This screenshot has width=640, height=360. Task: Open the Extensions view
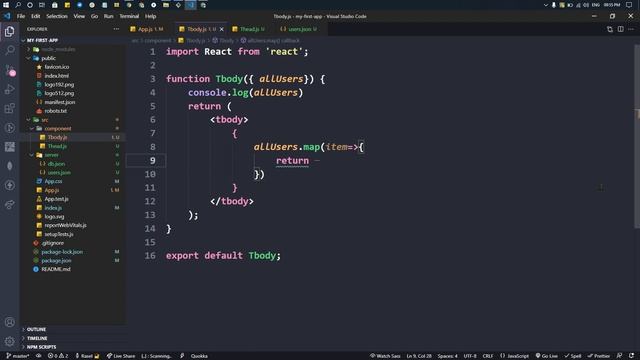pyautogui.click(x=10, y=108)
